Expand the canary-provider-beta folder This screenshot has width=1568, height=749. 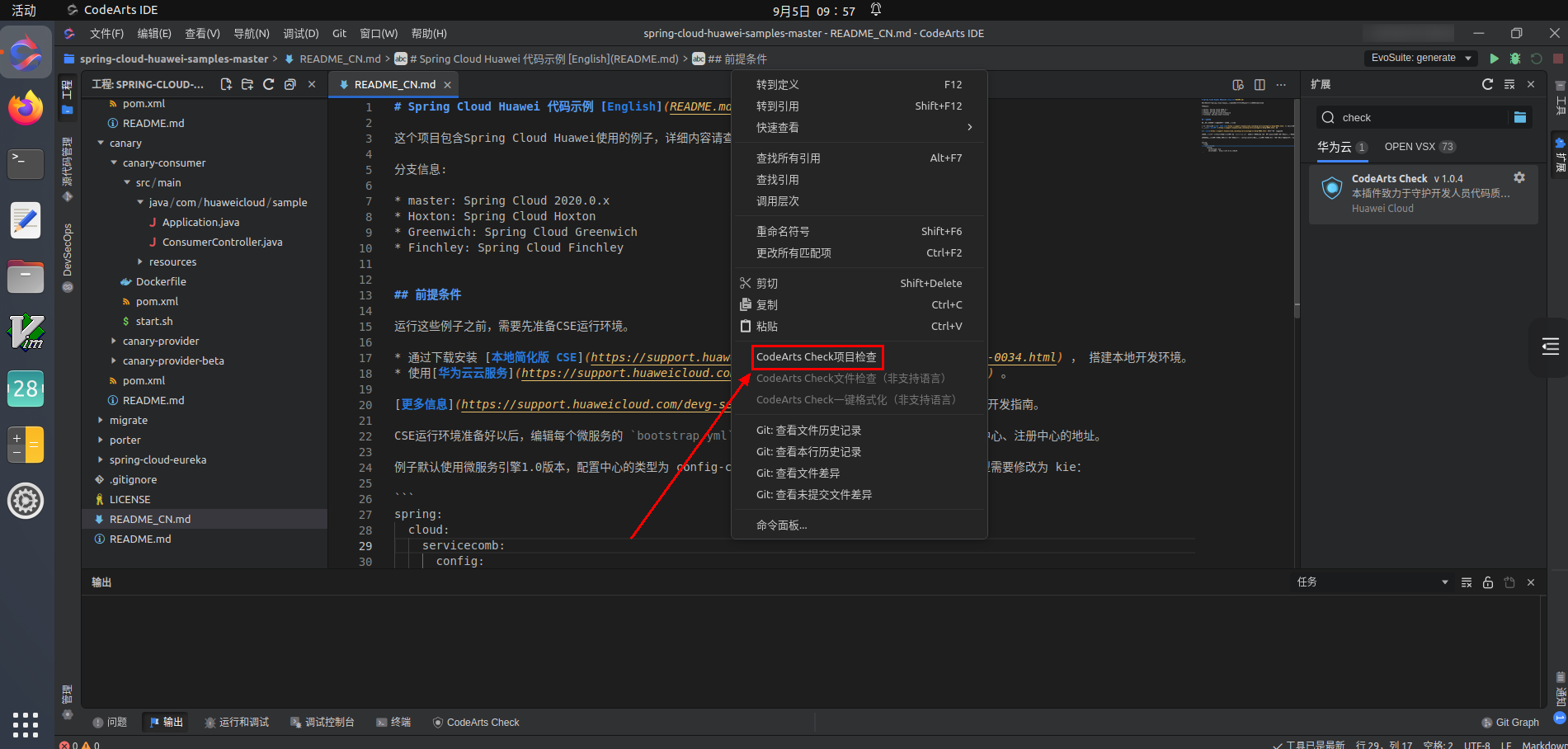coord(114,360)
